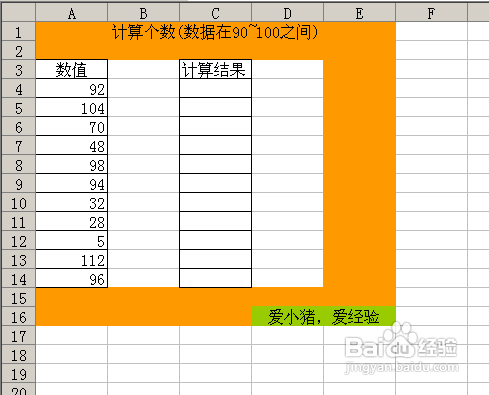Select the cell containing 32
Image resolution: width=489 pixels, height=395 pixels.
click(72, 203)
